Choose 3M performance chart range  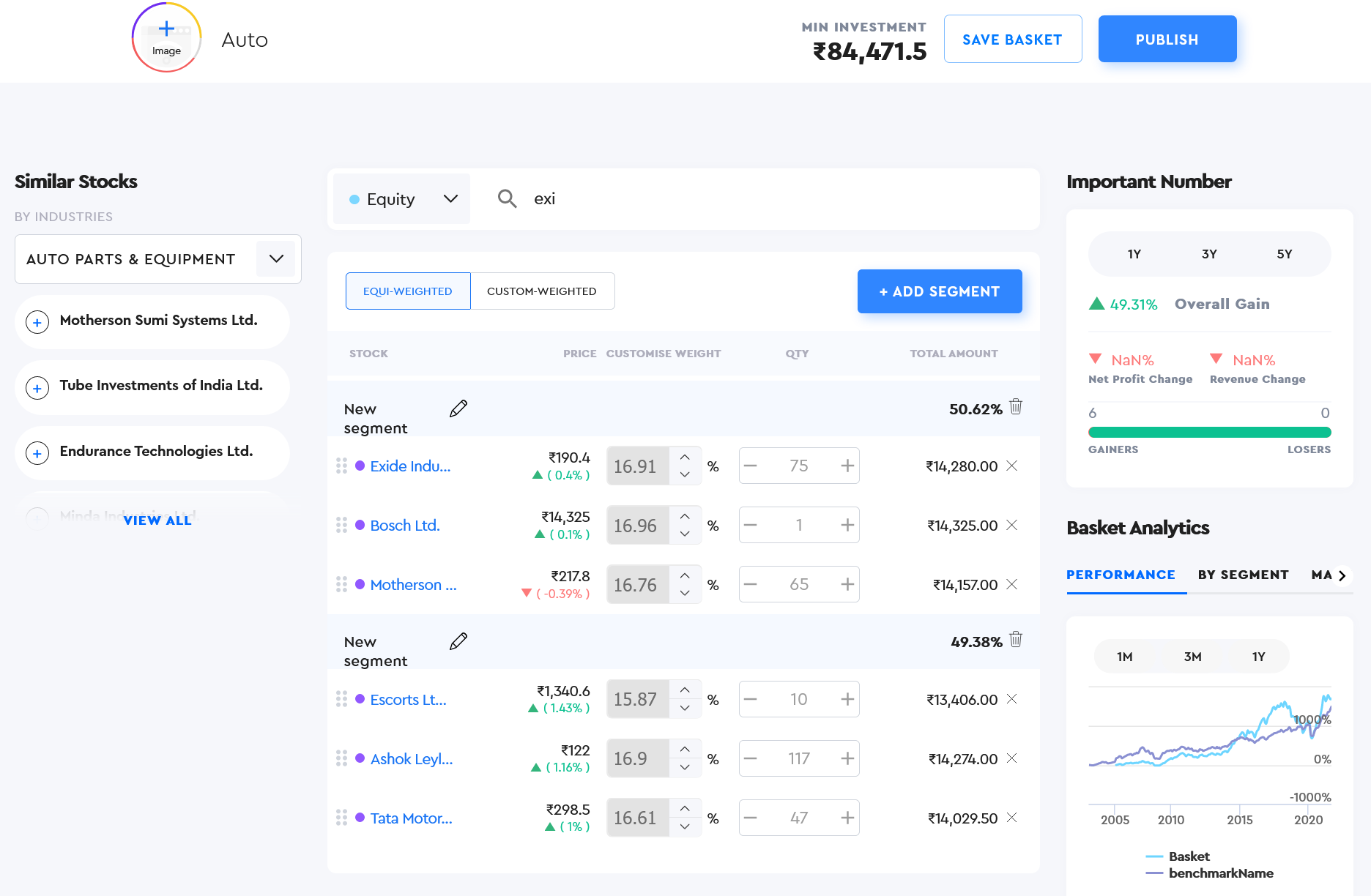1192,657
